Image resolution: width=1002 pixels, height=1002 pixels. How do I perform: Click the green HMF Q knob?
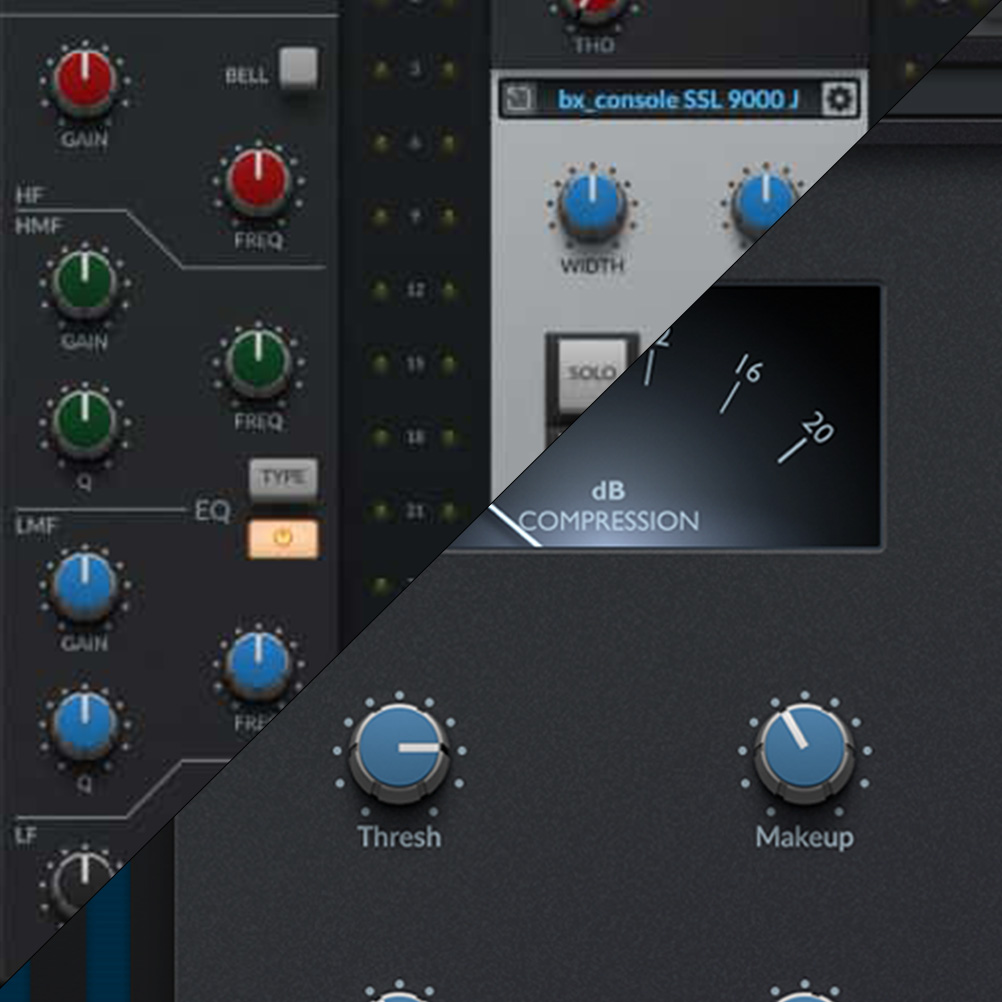click(x=85, y=420)
